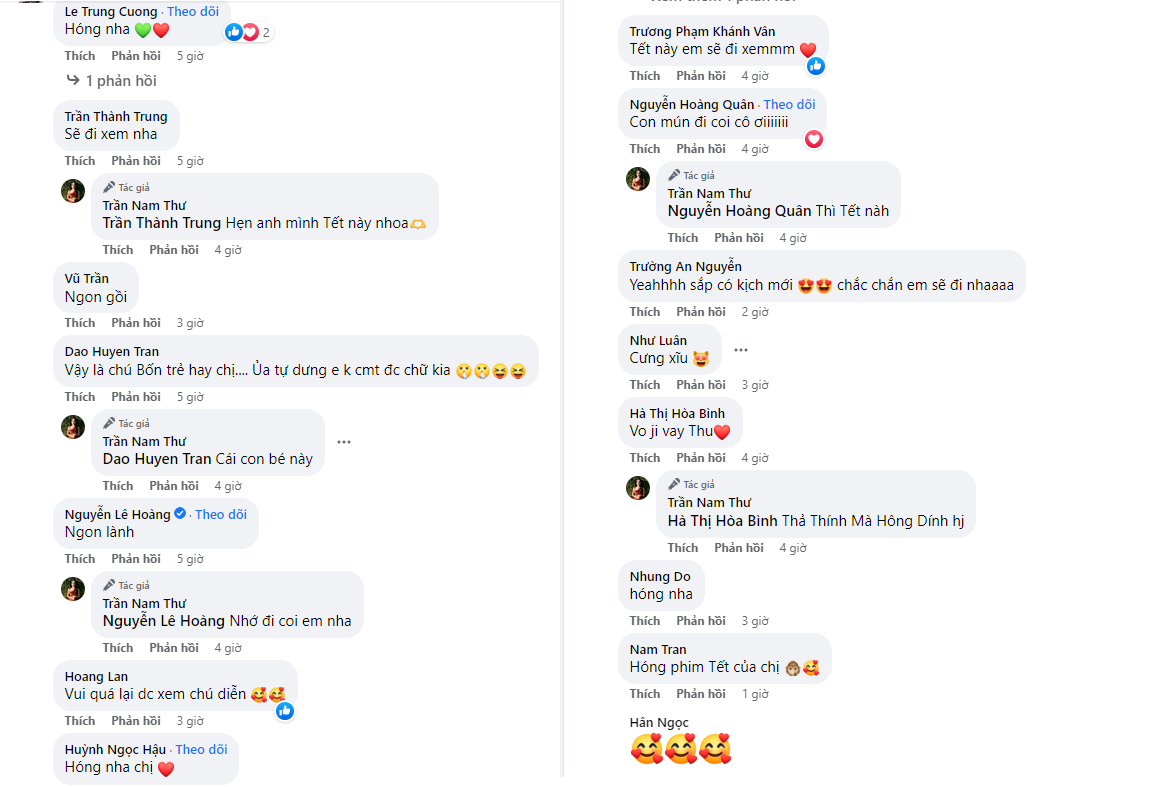Like Vũ Trần's comment with Thích
The width and height of the screenshot is (1172, 787).
point(80,323)
